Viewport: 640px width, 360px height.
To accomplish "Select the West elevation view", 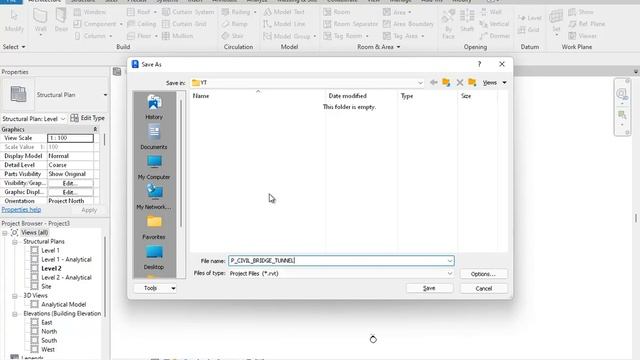I will (x=48, y=349).
